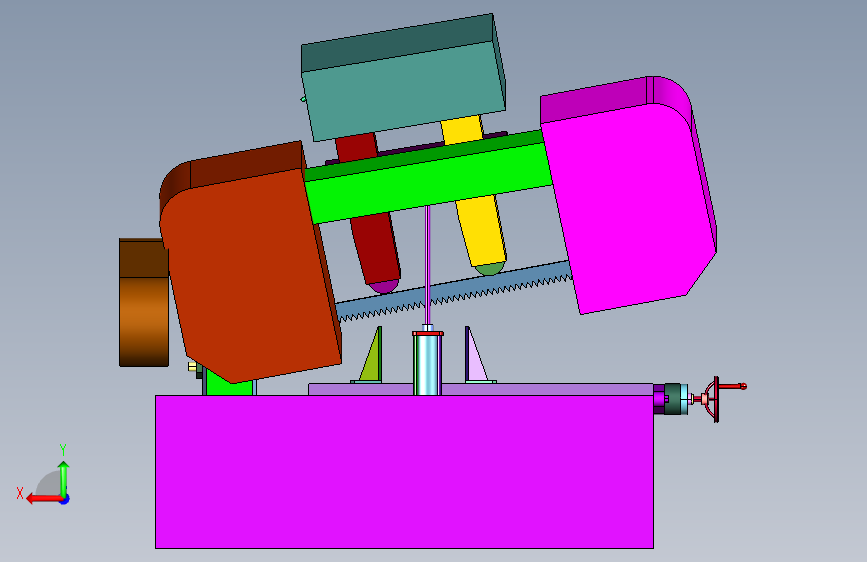Click the blue Z axis dot of the triad
This screenshot has height=562, width=867.
65,499
